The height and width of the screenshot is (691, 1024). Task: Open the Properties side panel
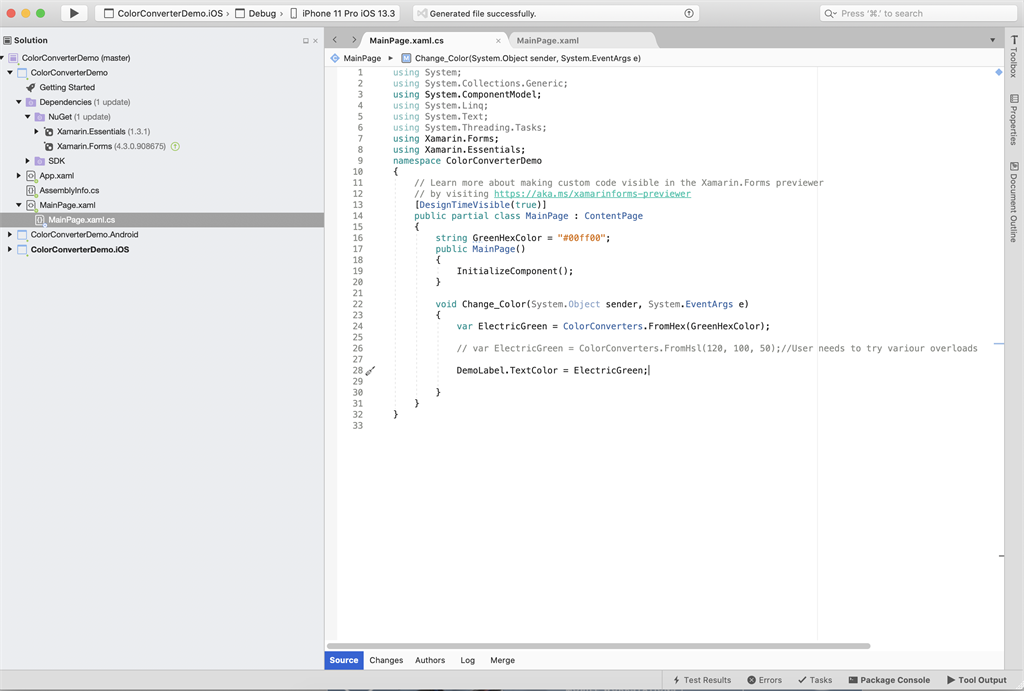(x=1013, y=120)
